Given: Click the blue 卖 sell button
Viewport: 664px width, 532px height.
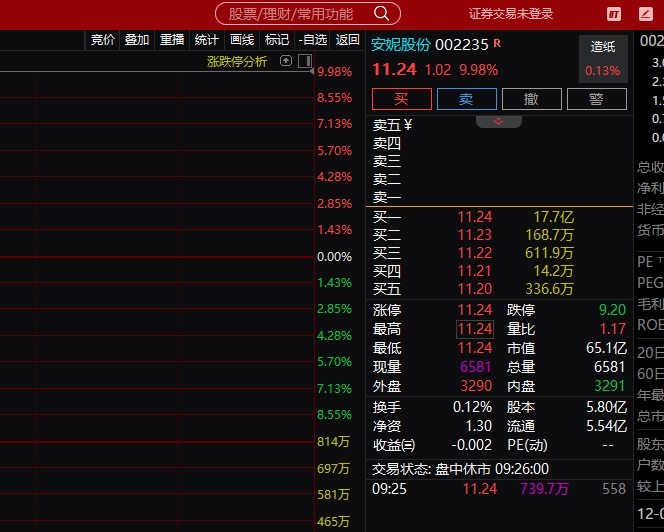Looking at the screenshot, I should 467,99.
